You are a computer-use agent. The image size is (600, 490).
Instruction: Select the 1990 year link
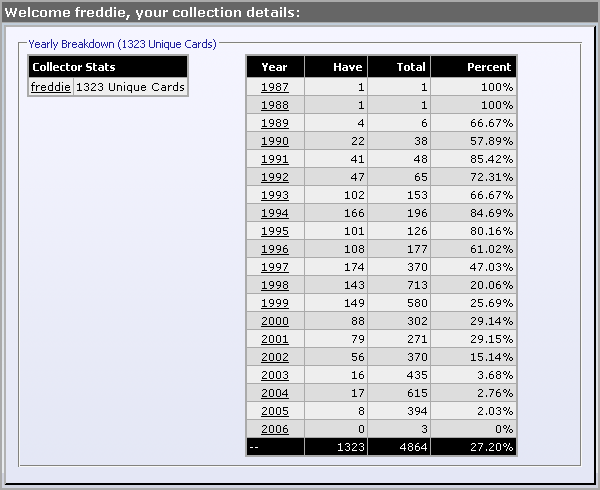[x=274, y=141]
